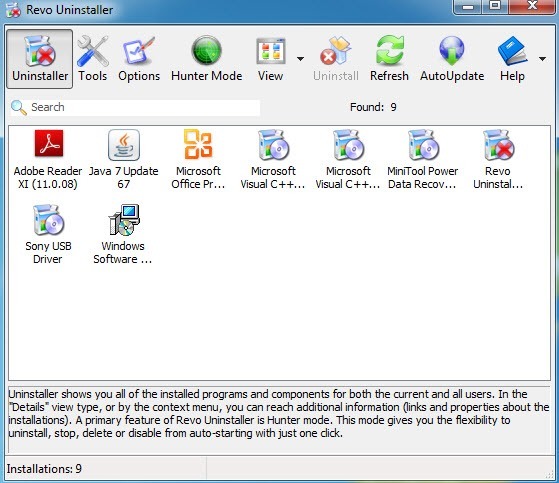Screen dimensions: 559x483
Task: Select the Uninstaller toolbar button
Action: pos(40,59)
